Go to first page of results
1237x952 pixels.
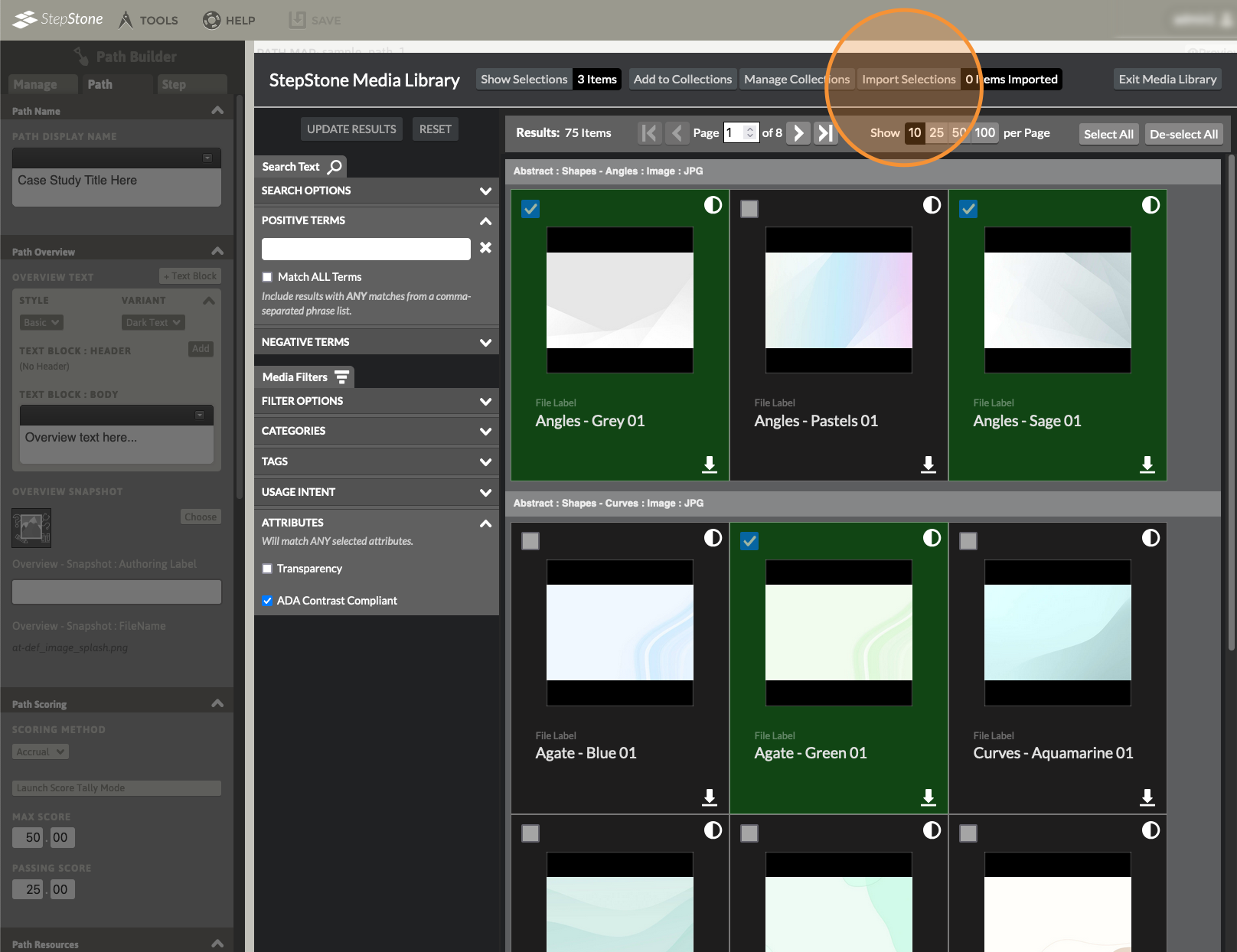click(649, 133)
